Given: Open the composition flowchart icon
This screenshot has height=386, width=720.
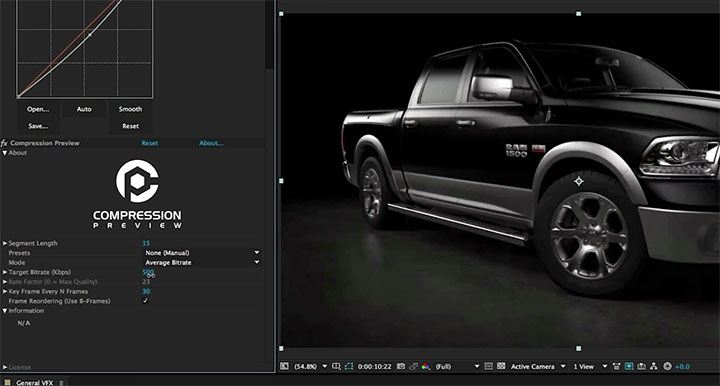Looking at the screenshot, I should 654,366.
